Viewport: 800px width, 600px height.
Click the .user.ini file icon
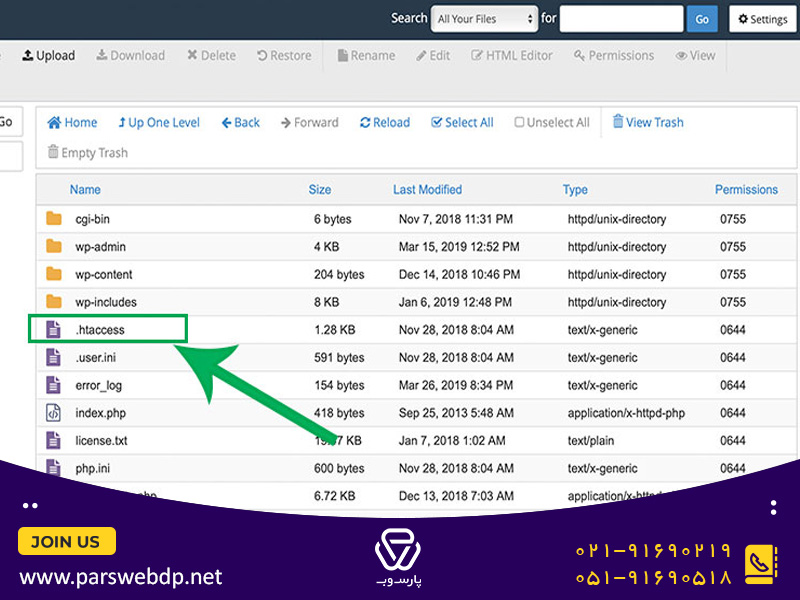[53, 357]
